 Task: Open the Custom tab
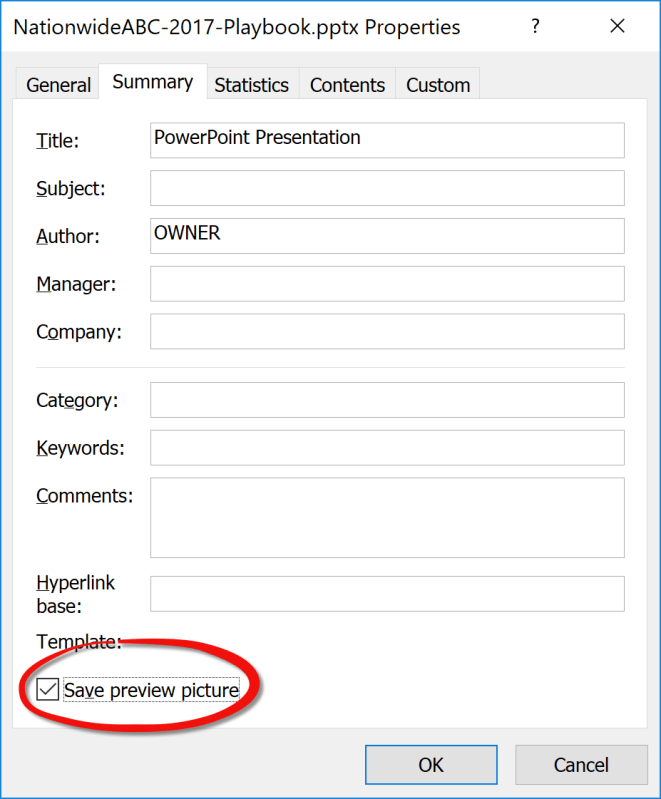click(438, 85)
